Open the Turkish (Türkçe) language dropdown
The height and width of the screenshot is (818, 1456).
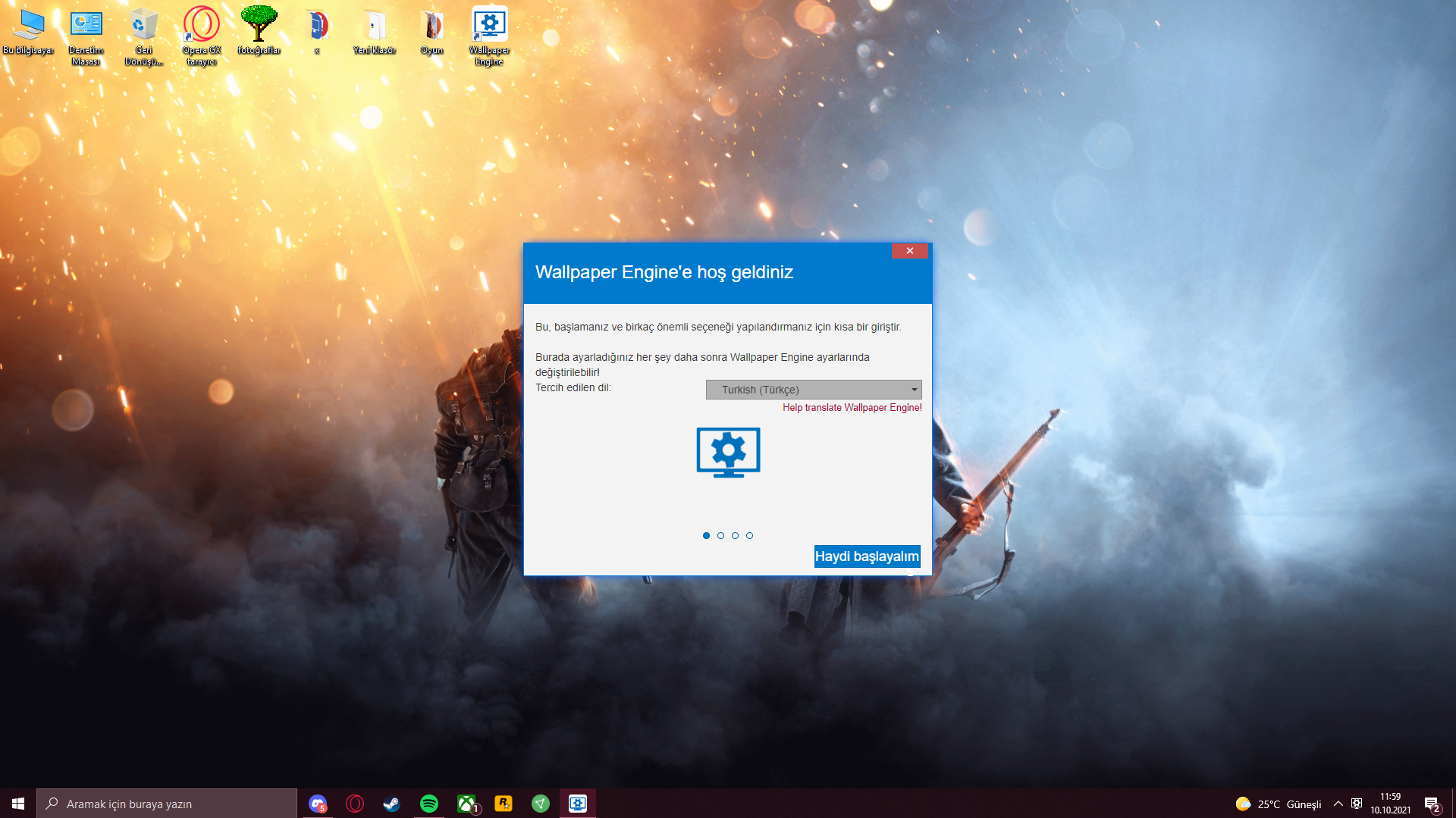click(814, 390)
